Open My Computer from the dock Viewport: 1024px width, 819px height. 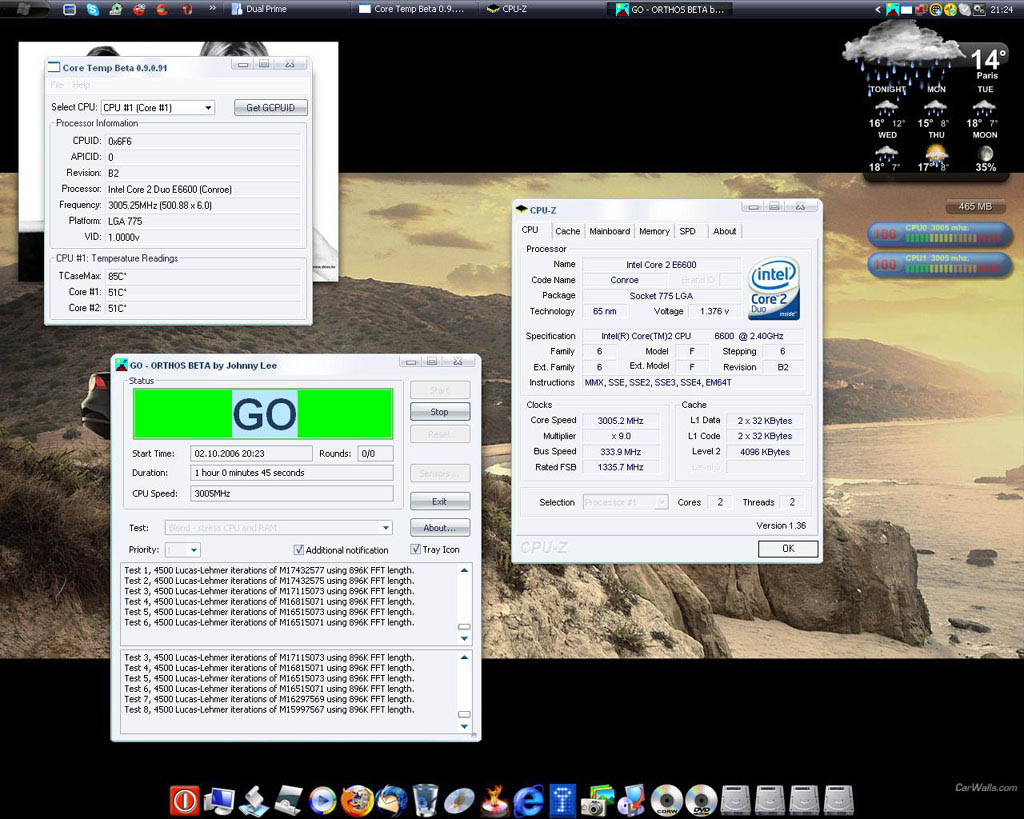pyautogui.click(x=219, y=800)
